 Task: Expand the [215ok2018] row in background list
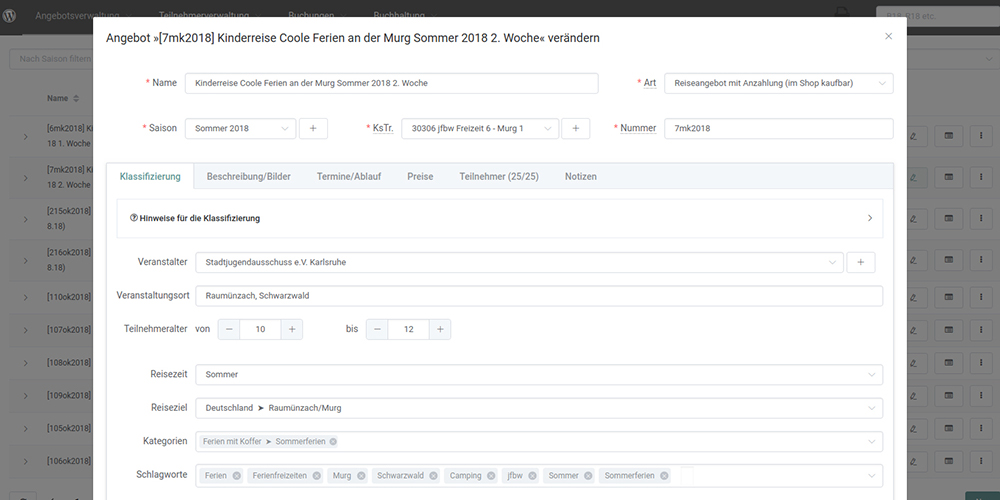(26, 219)
